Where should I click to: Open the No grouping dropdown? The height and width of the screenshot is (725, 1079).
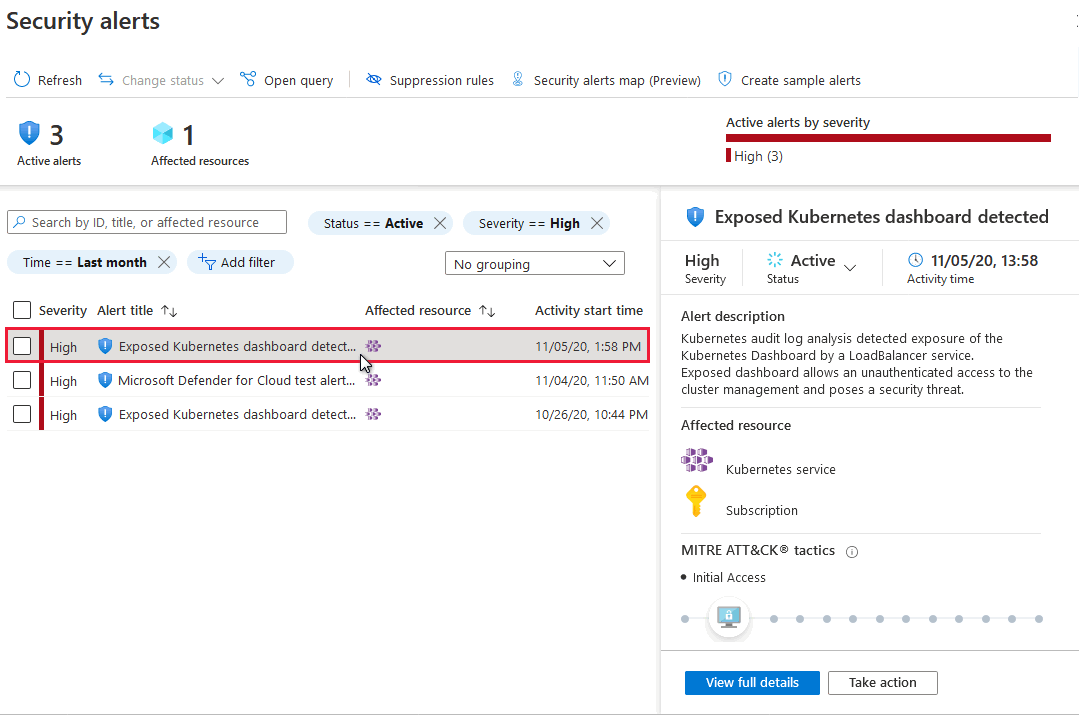(534, 262)
